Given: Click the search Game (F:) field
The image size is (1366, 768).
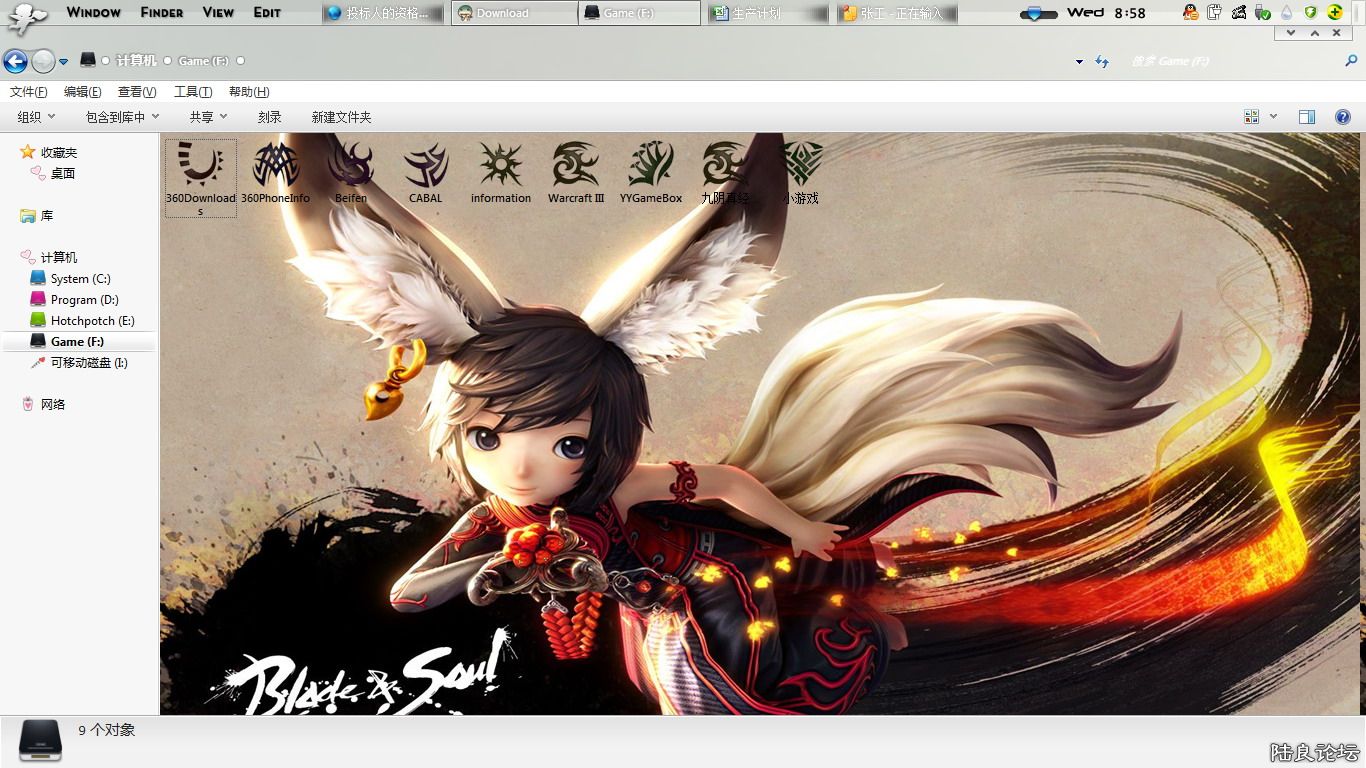Looking at the screenshot, I should [1230, 61].
